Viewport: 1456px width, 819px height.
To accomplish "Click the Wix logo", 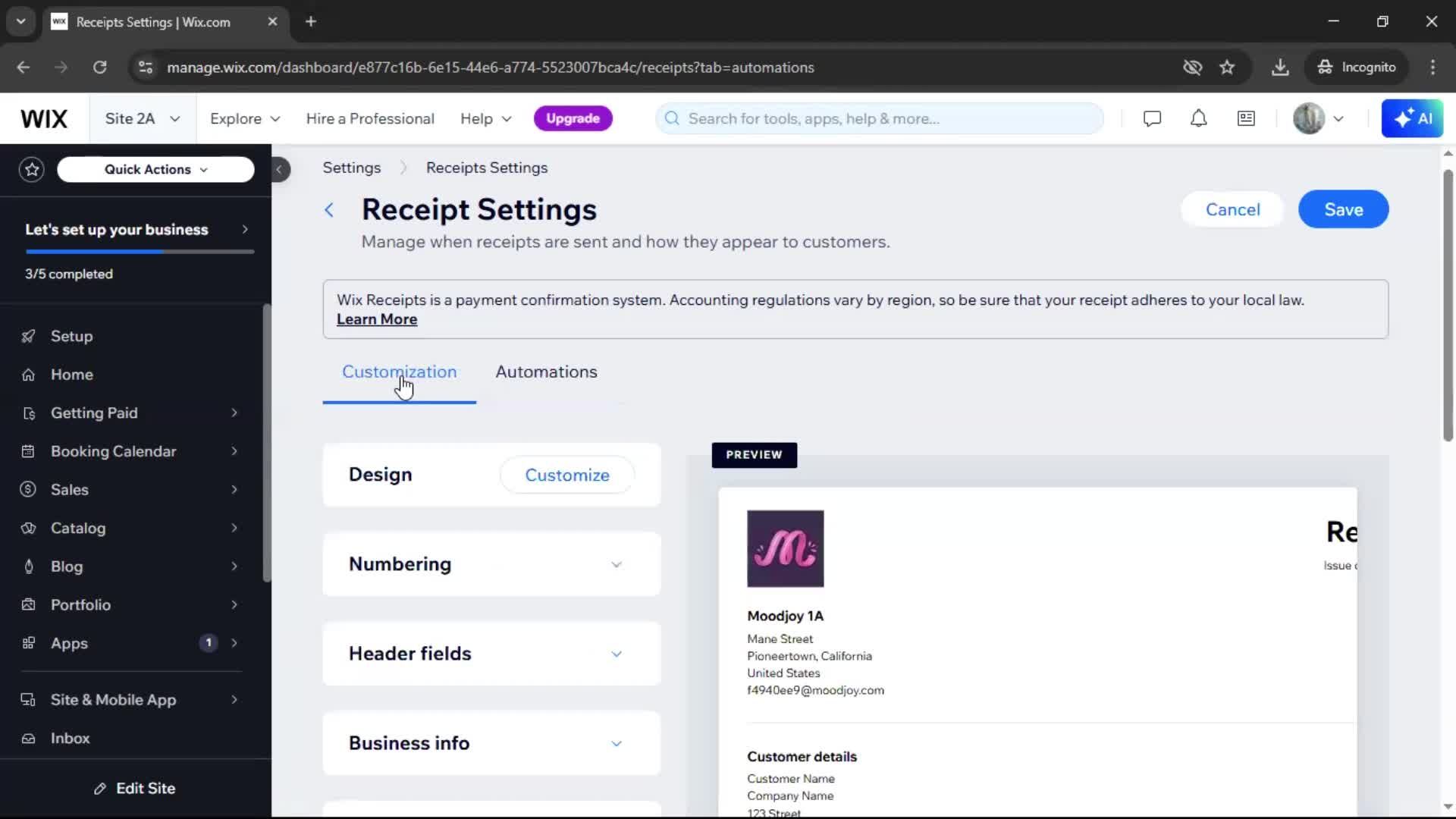I will [44, 119].
